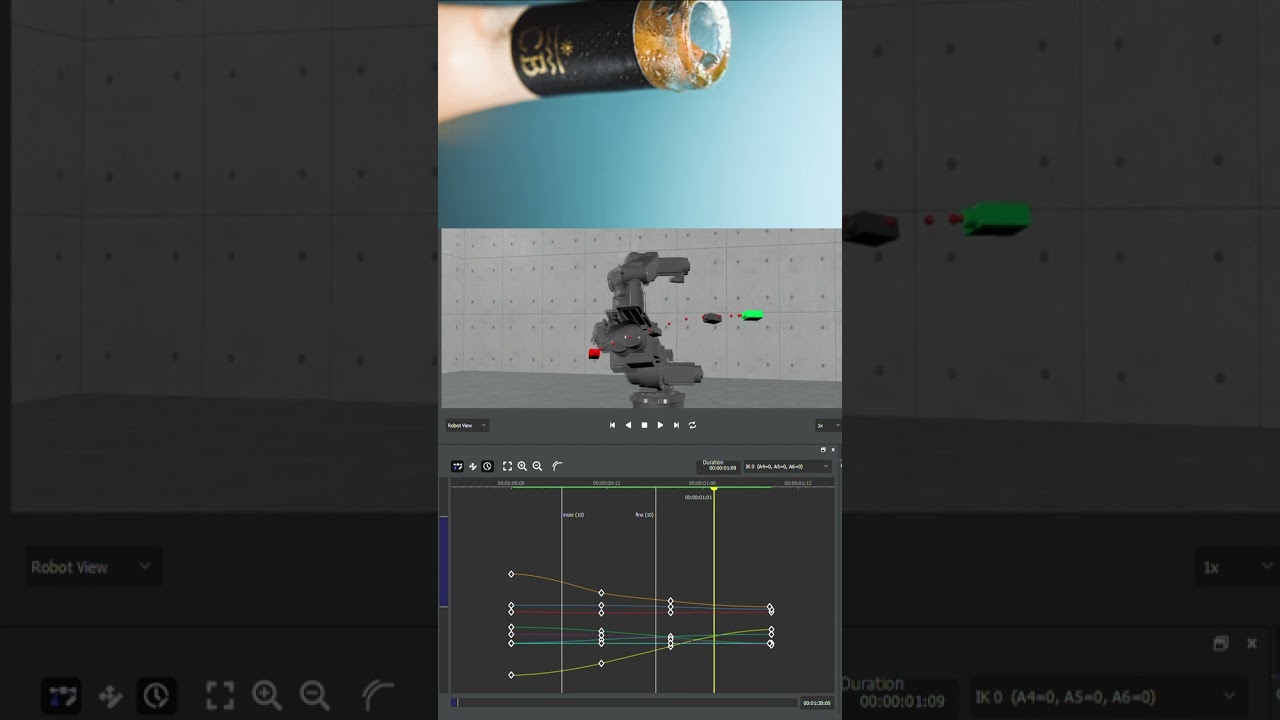Click the bottle video preview
This screenshot has width=1280, height=720.
[x=640, y=114]
